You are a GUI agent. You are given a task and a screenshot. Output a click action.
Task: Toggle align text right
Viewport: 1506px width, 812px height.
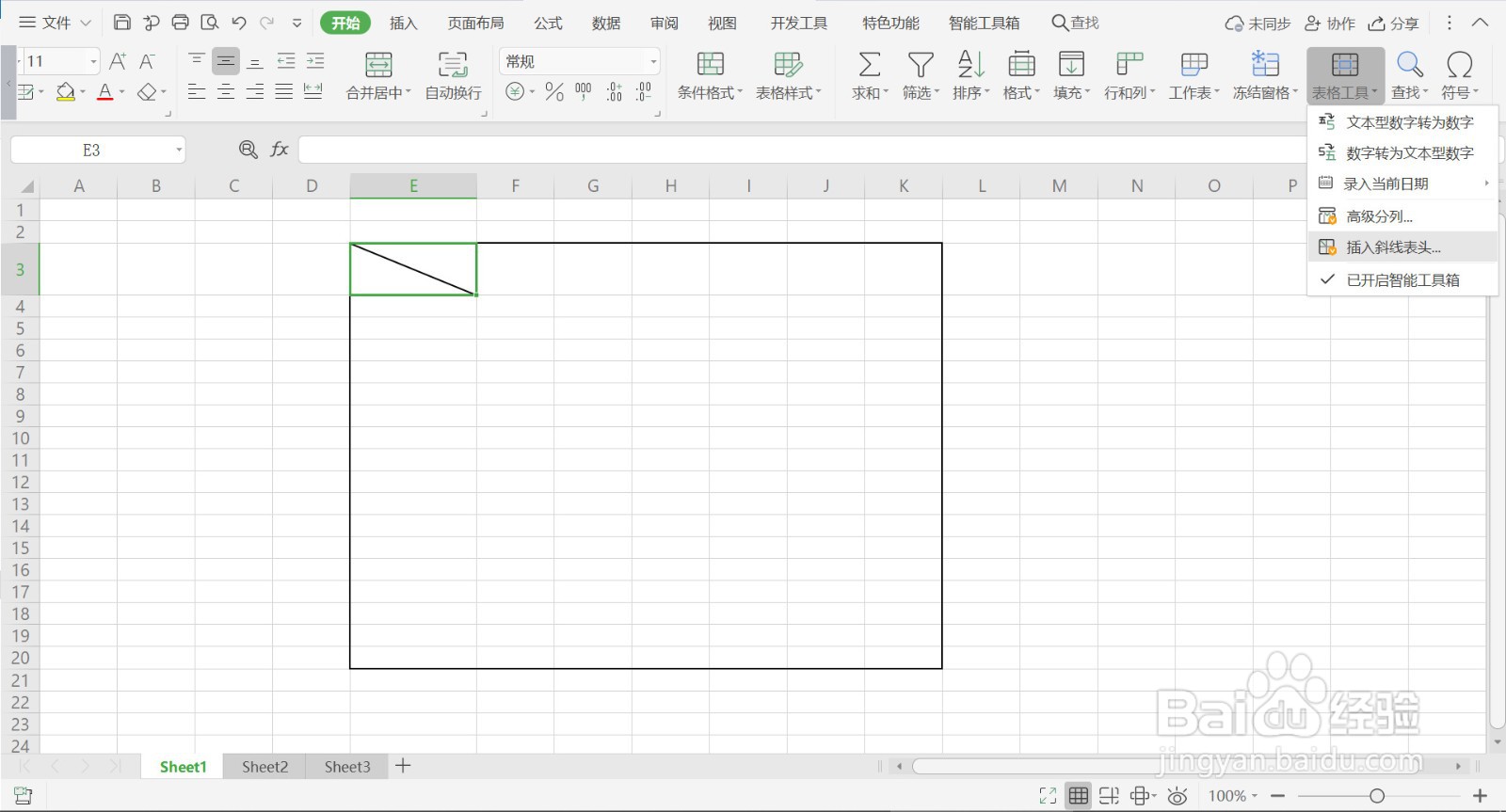coord(255,91)
